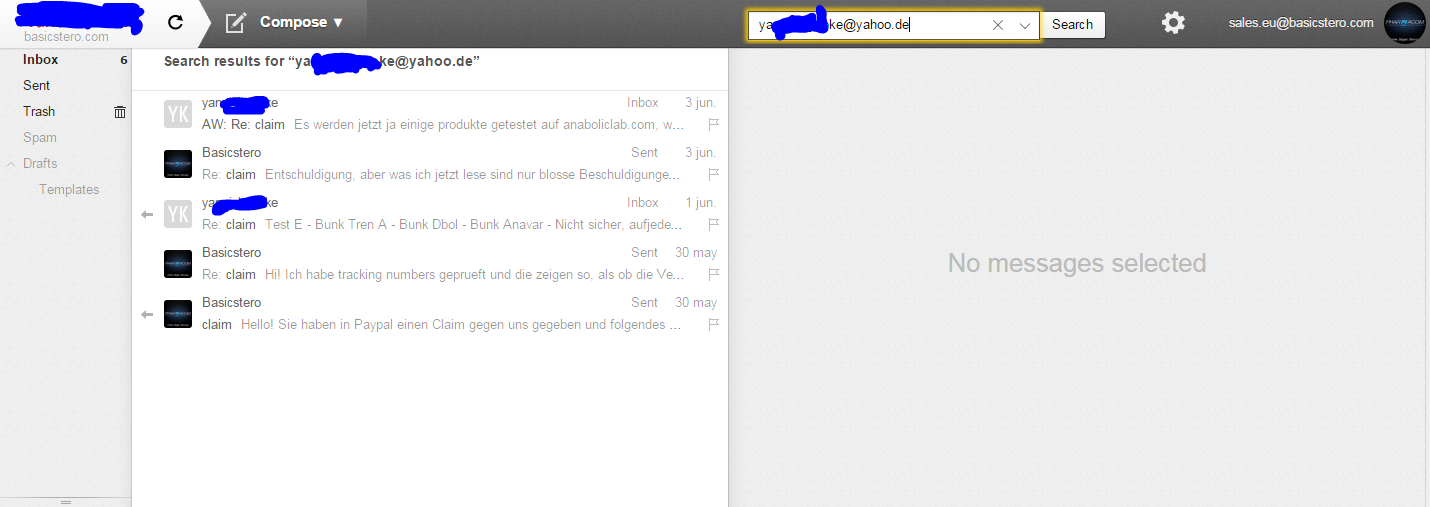Open the settings gear icon
Screen dimensions: 1430x507
click(1173, 23)
